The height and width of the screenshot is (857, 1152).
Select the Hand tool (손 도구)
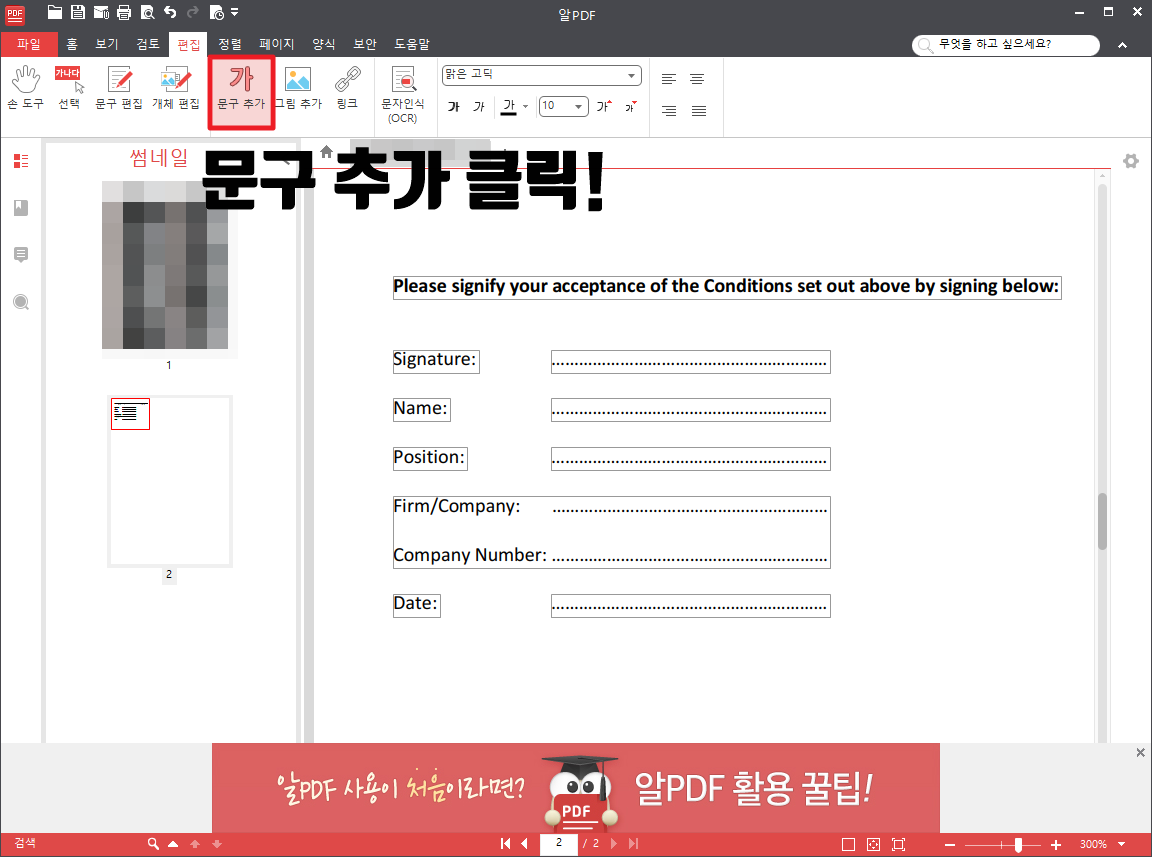[x=26, y=88]
